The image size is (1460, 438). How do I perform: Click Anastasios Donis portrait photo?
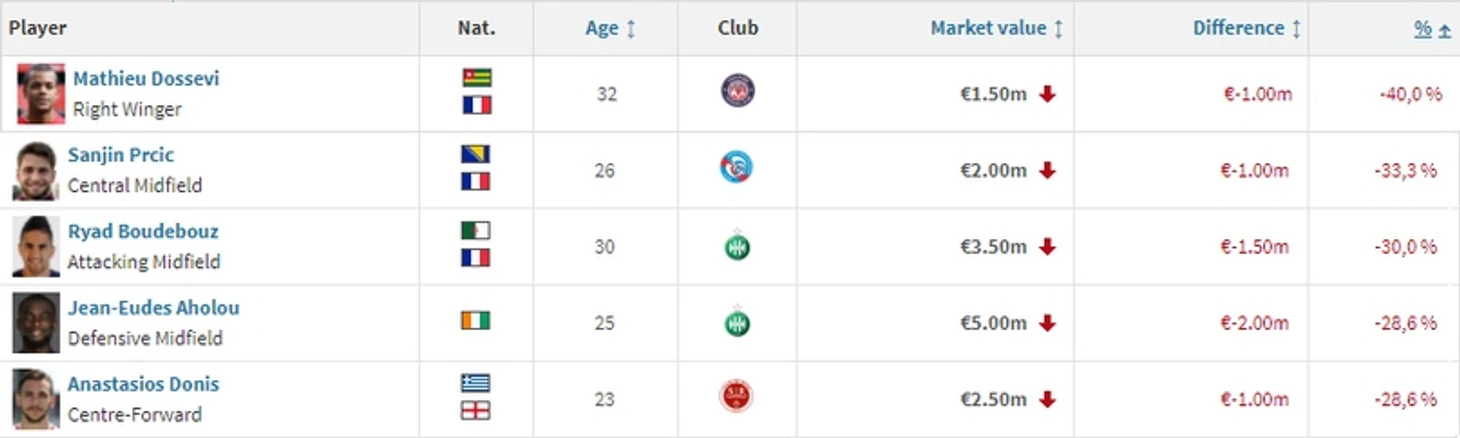tap(36, 399)
